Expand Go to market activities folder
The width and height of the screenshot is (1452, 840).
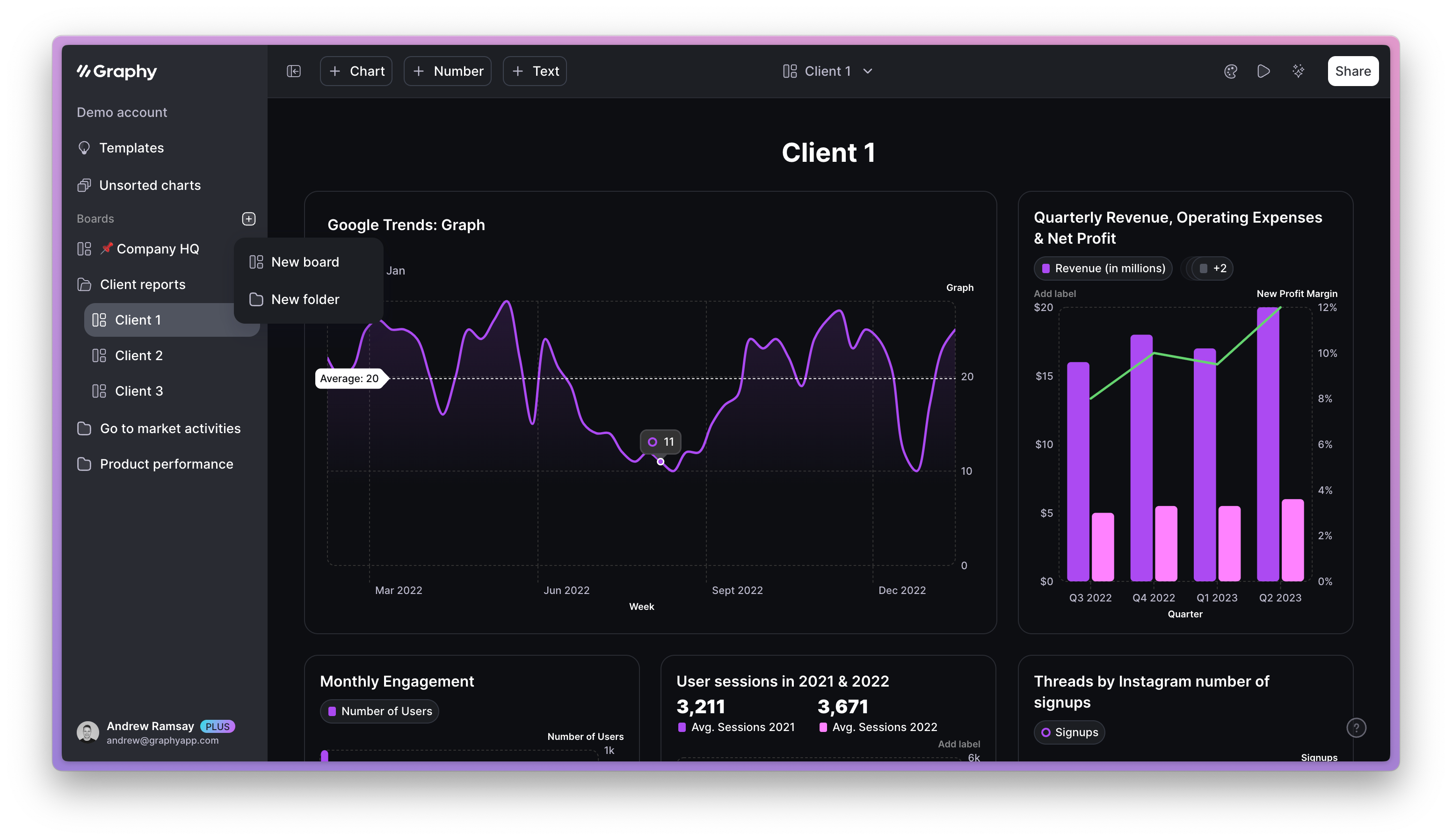[x=170, y=428]
